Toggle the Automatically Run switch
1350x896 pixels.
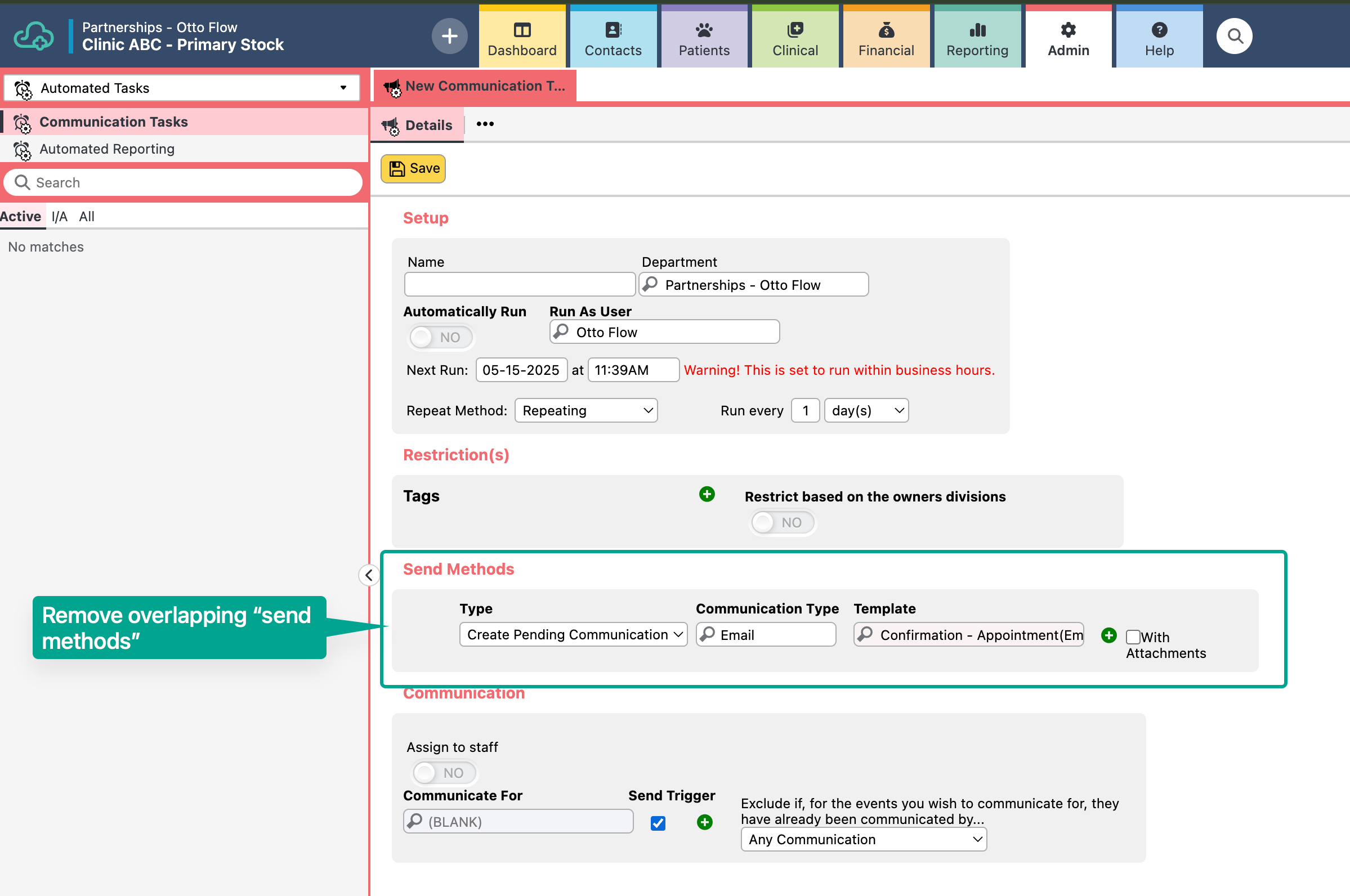pos(441,337)
